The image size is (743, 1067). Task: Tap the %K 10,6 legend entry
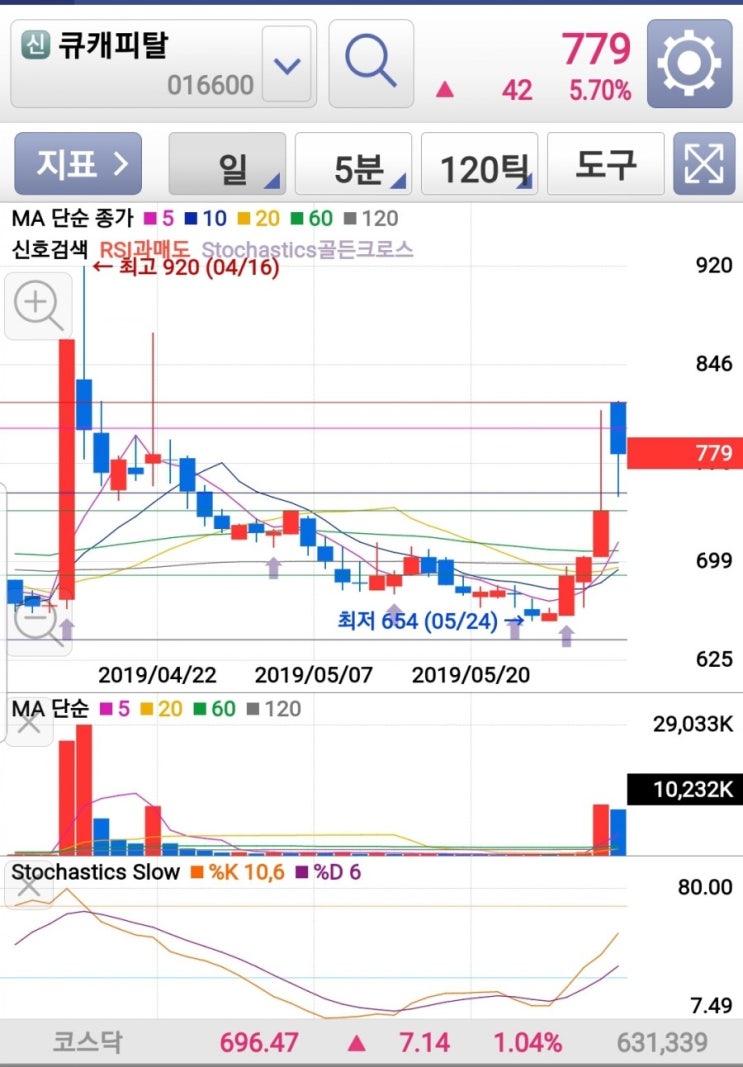point(238,872)
